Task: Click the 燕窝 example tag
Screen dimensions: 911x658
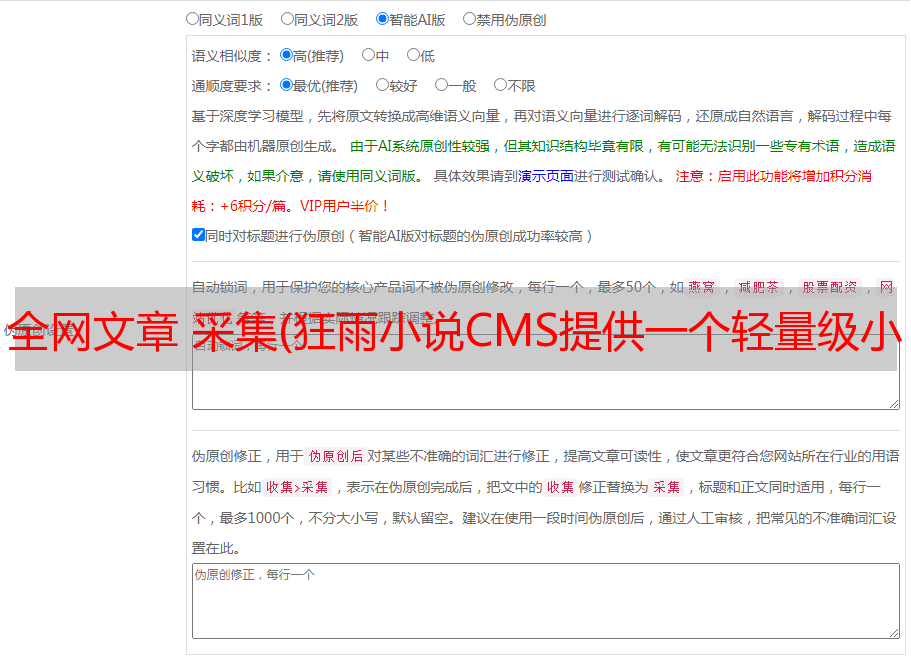Action: click(702, 287)
